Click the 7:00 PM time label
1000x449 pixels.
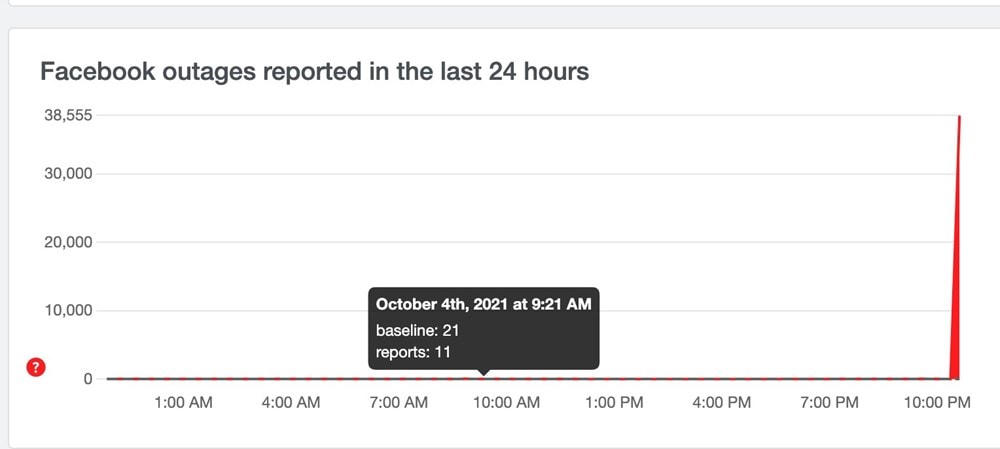[829, 403]
